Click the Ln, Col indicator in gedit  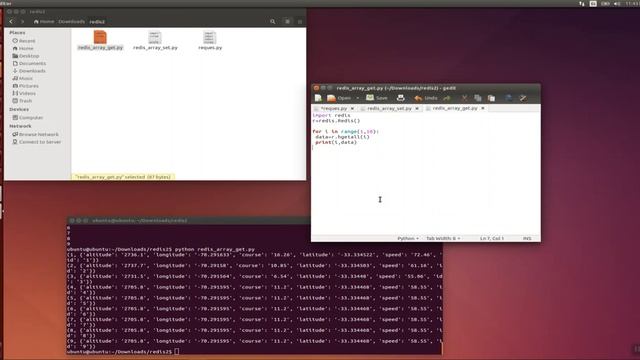[x=492, y=238]
